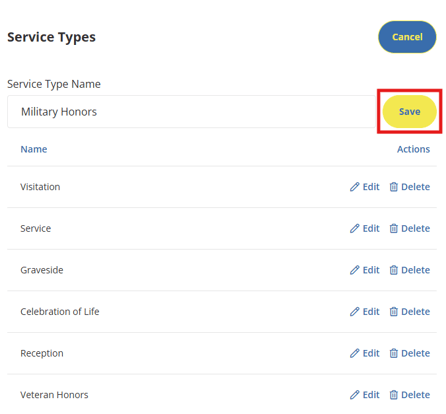Save the Military Honors service type

409,112
